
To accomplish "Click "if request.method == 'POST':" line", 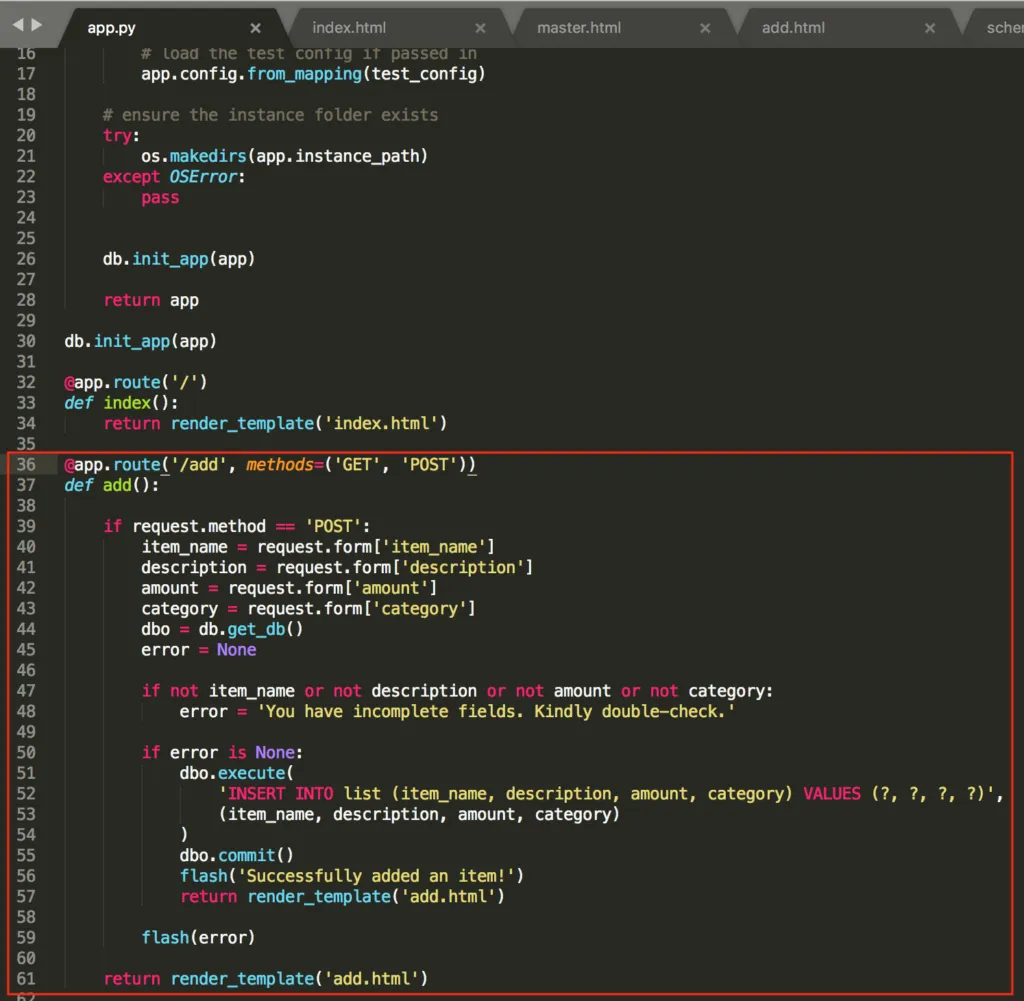I will click(236, 526).
